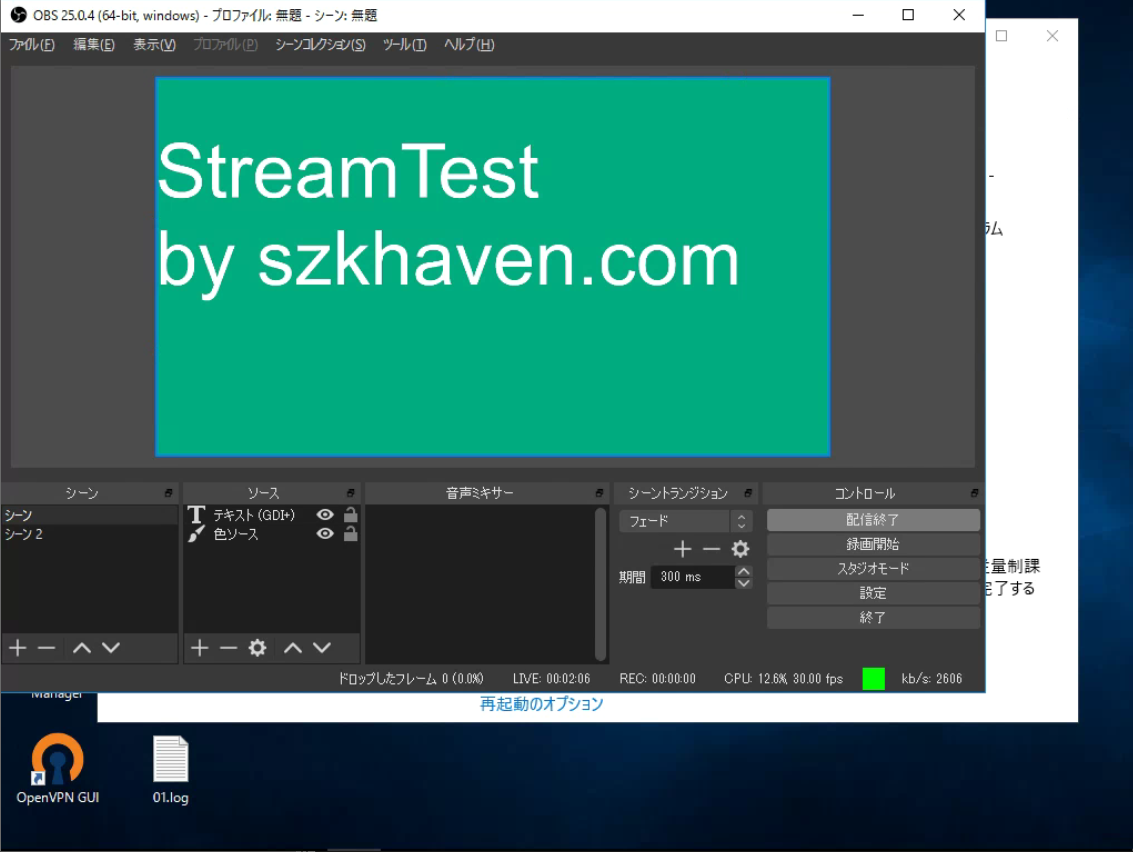Open the ファイル menu

pos(31,45)
